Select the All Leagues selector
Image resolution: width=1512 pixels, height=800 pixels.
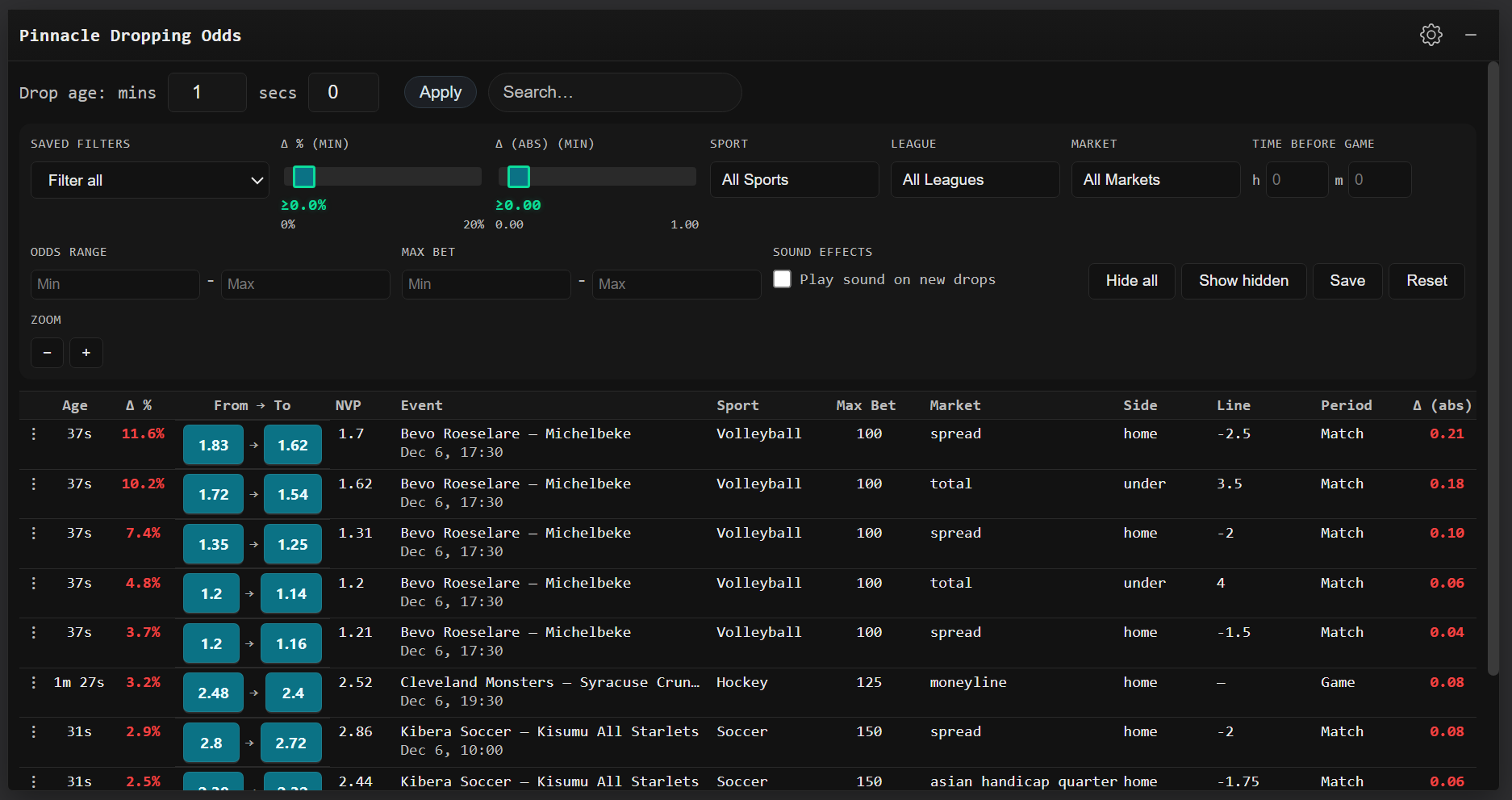[x=974, y=179]
